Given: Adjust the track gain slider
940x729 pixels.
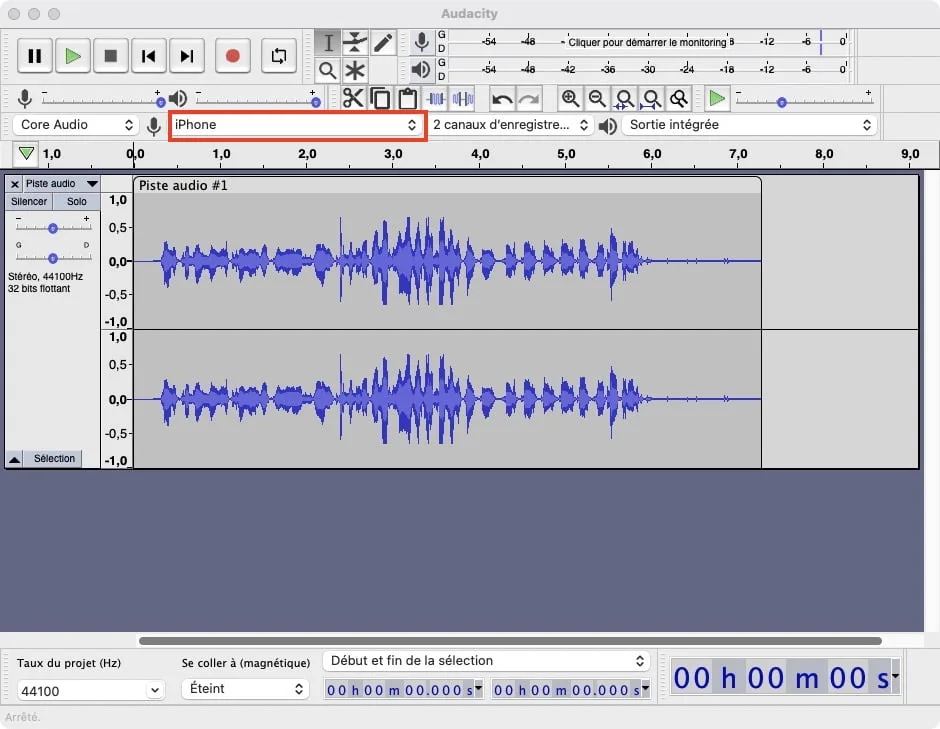Looking at the screenshot, I should coord(53,228).
